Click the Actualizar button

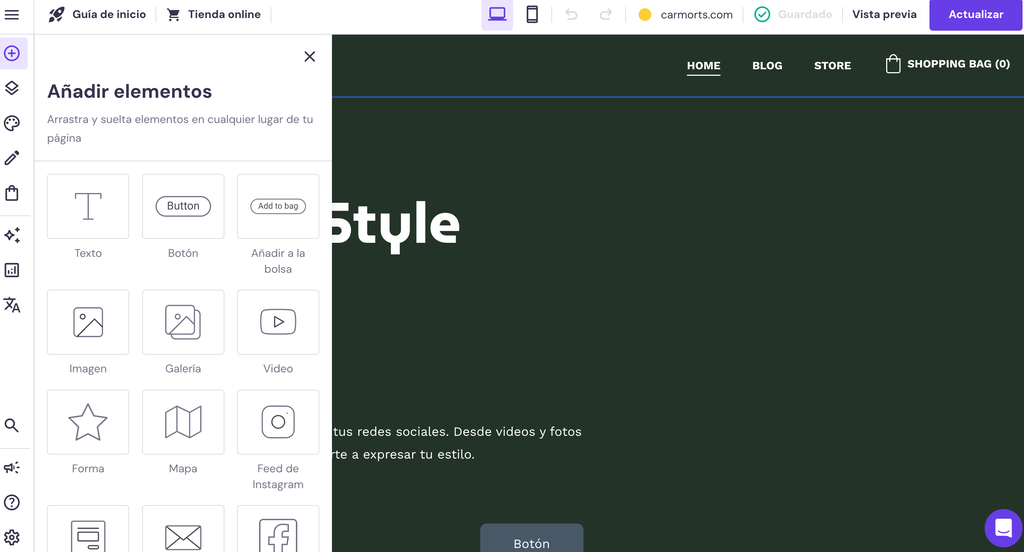click(975, 15)
